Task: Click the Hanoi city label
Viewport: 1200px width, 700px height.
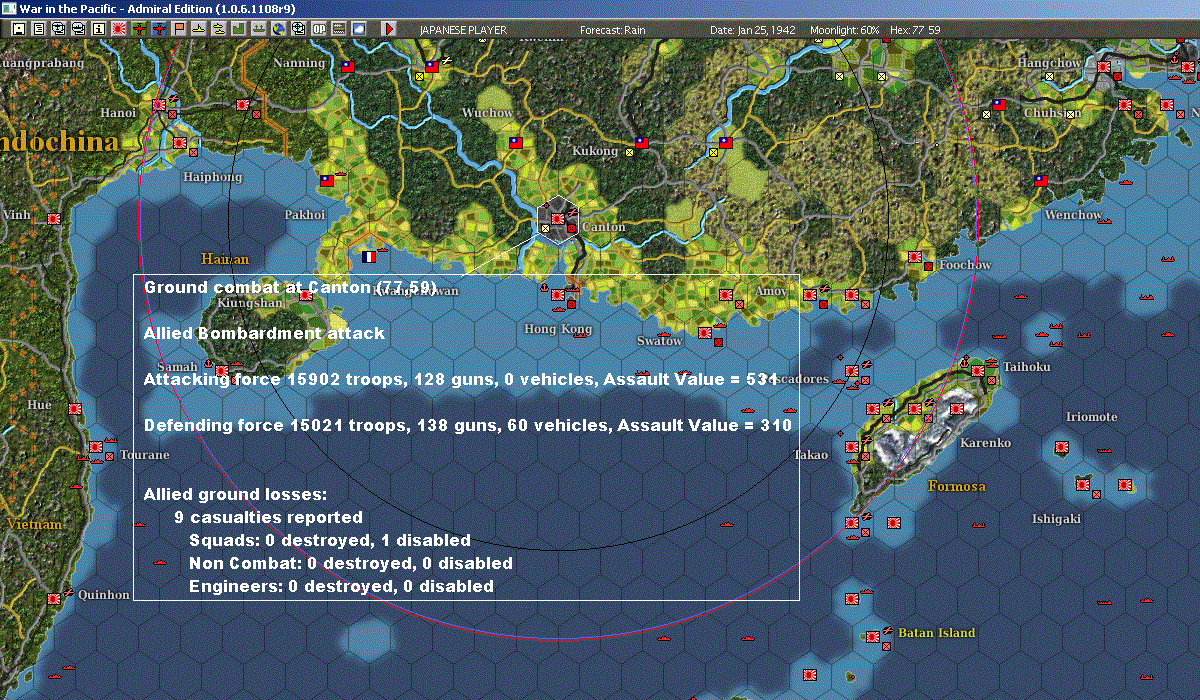Action: click(118, 113)
